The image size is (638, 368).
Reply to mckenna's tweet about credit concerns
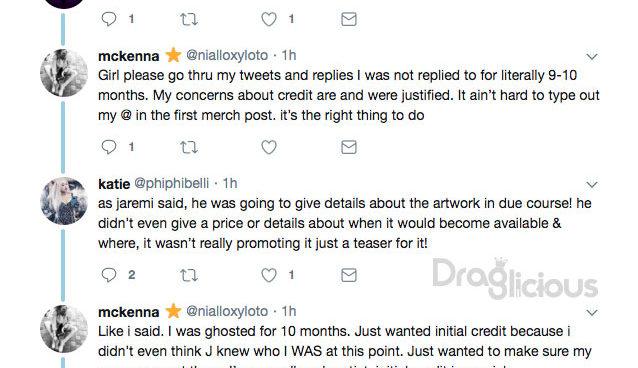109,147
